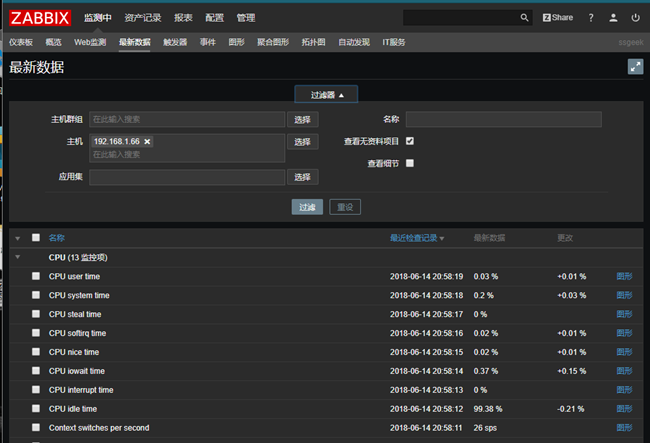
Task: Open the 配置 top menu
Action: 214,18
